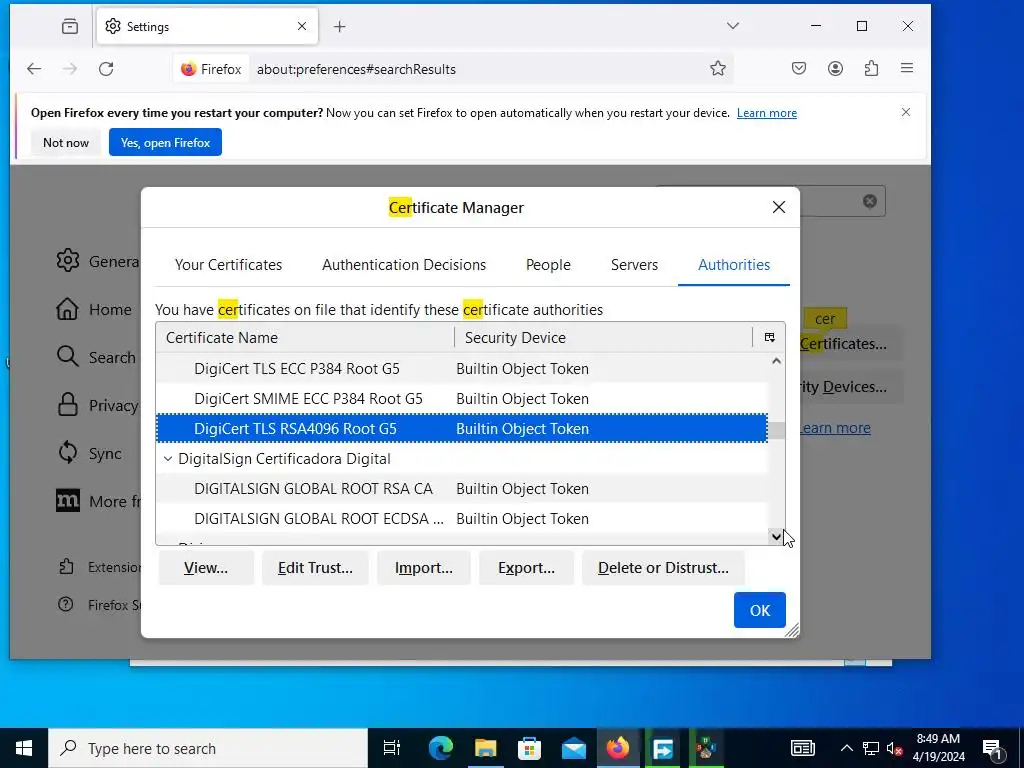Screen dimensions: 1024x768
Task: Switch to Servers tab
Action: point(634,264)
